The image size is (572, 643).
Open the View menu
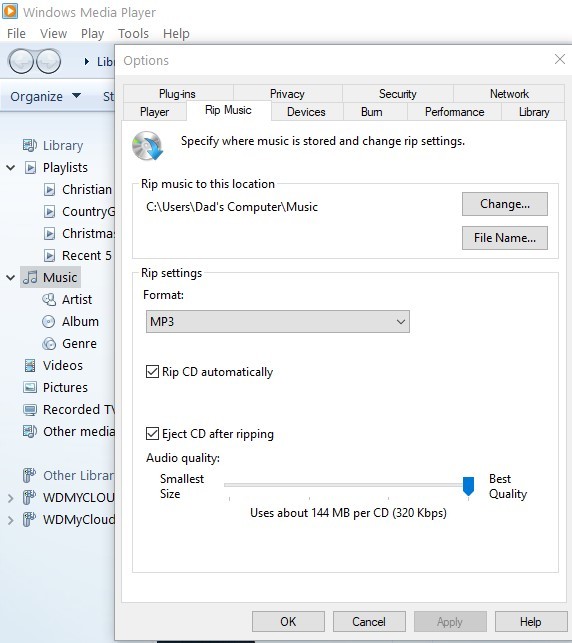pos(53,34)
